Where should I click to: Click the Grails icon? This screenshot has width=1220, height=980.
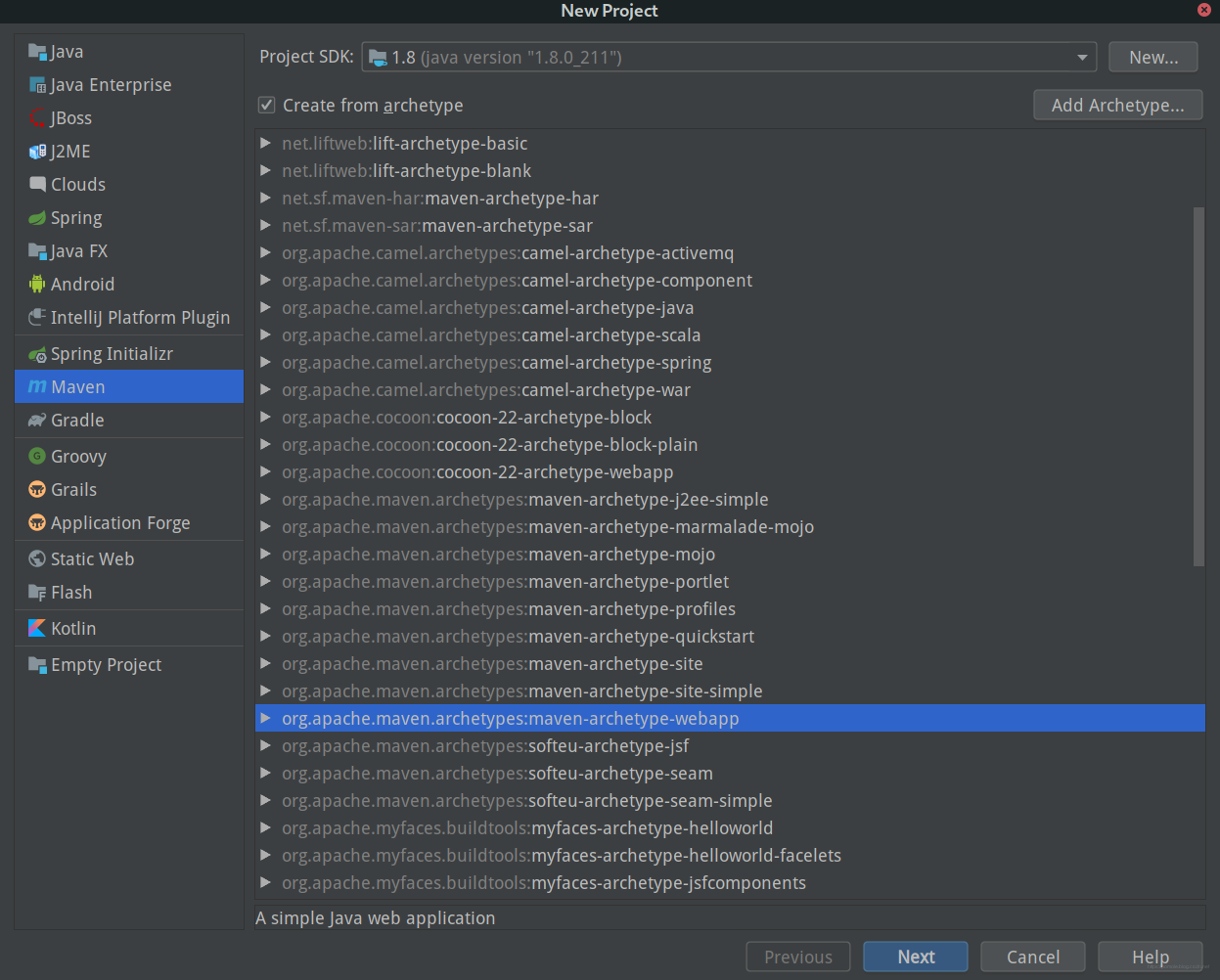[38, 490]
